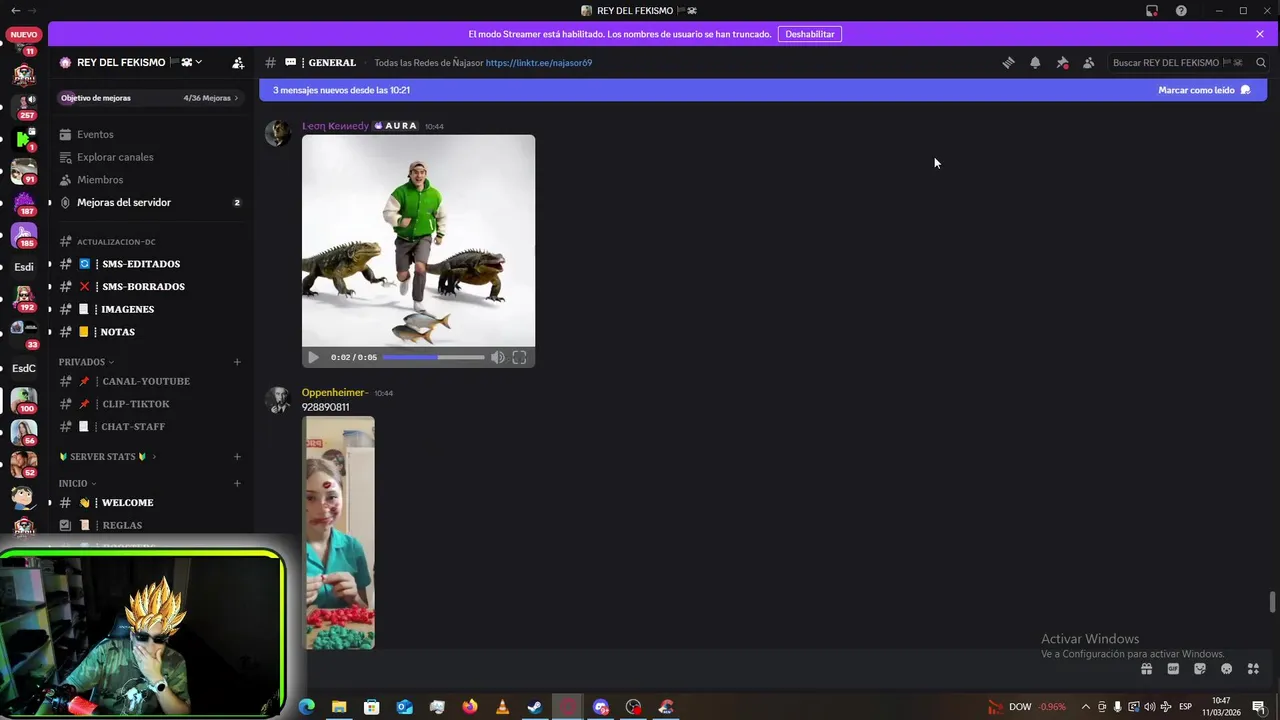
Task: Click Deshabilitar streamer mode button
Action: [x=810, y=34]
